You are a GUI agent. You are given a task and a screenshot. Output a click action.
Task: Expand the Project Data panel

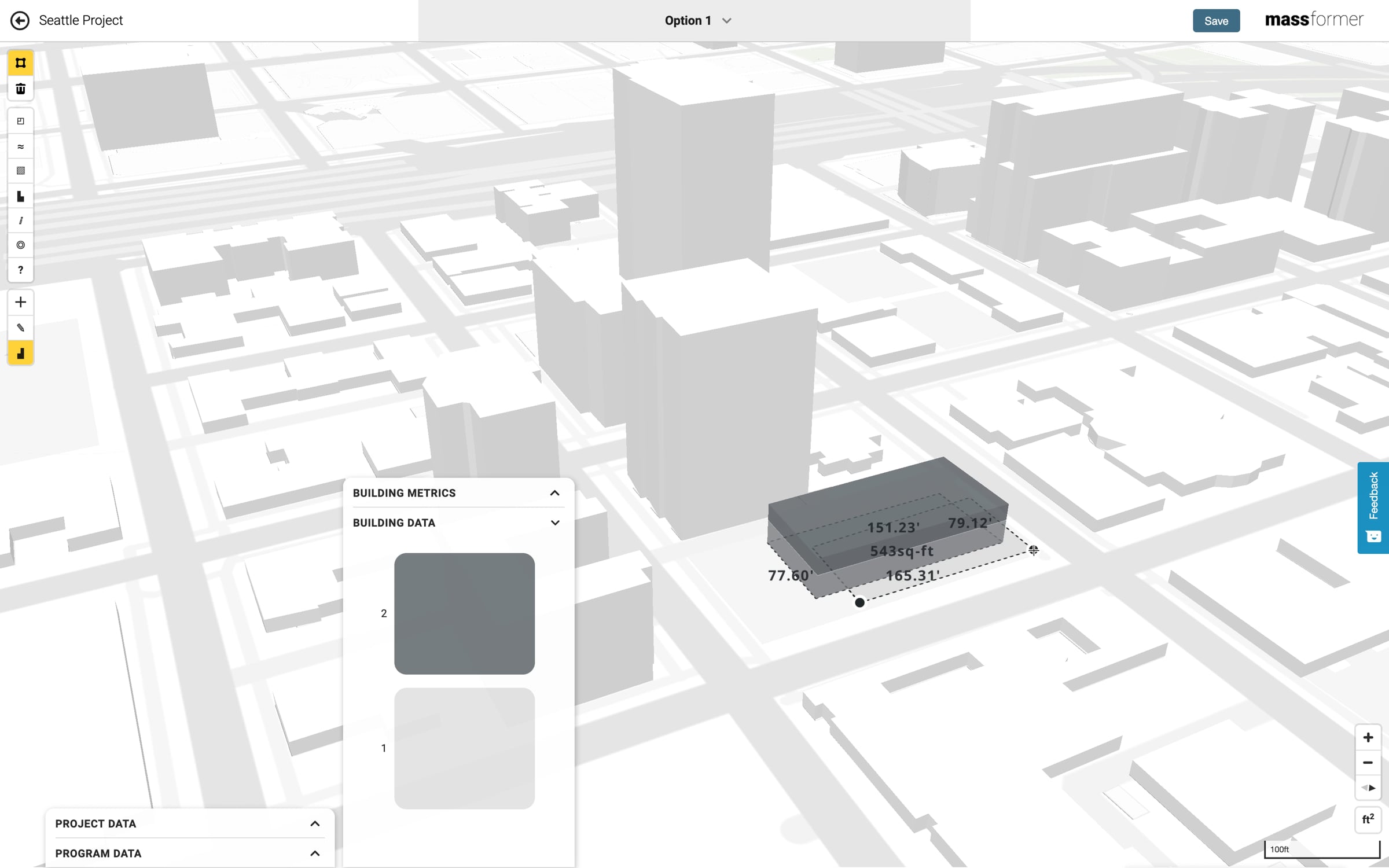315,823
